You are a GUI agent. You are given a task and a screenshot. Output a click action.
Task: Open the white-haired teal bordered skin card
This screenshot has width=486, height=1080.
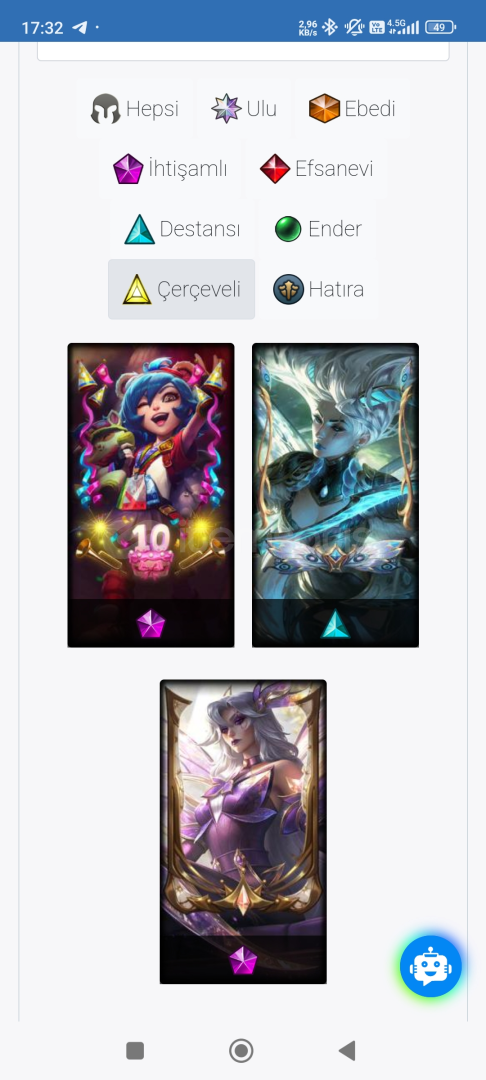pos(335,495)
